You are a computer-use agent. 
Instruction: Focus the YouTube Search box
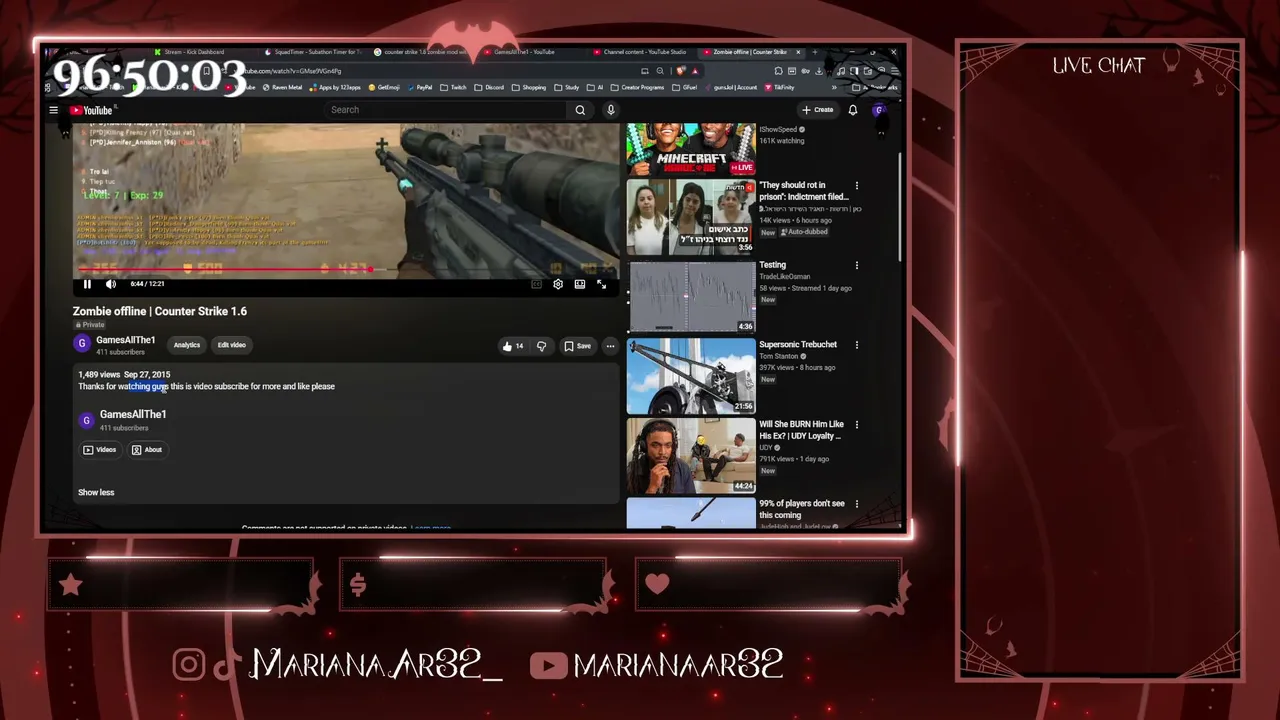pos(446,110)
